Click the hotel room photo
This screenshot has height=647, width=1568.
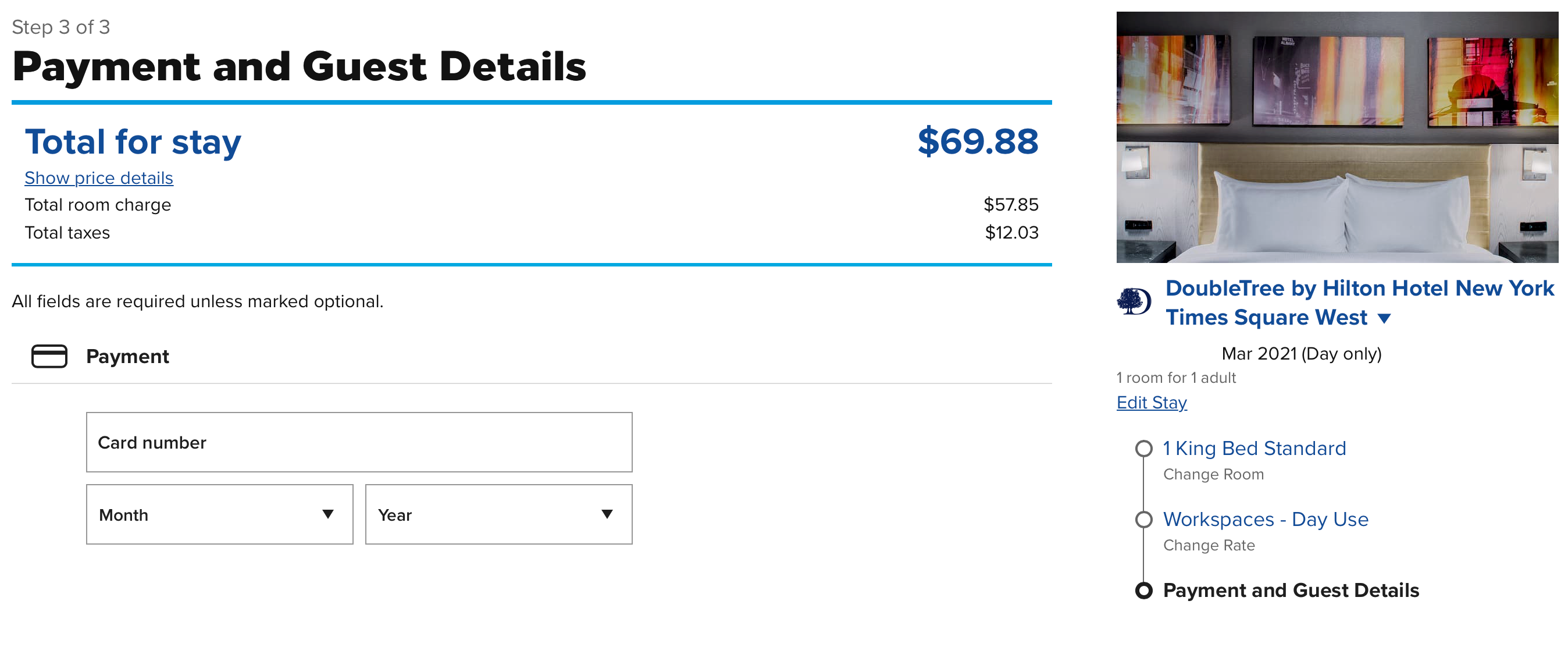[1336, 137]
